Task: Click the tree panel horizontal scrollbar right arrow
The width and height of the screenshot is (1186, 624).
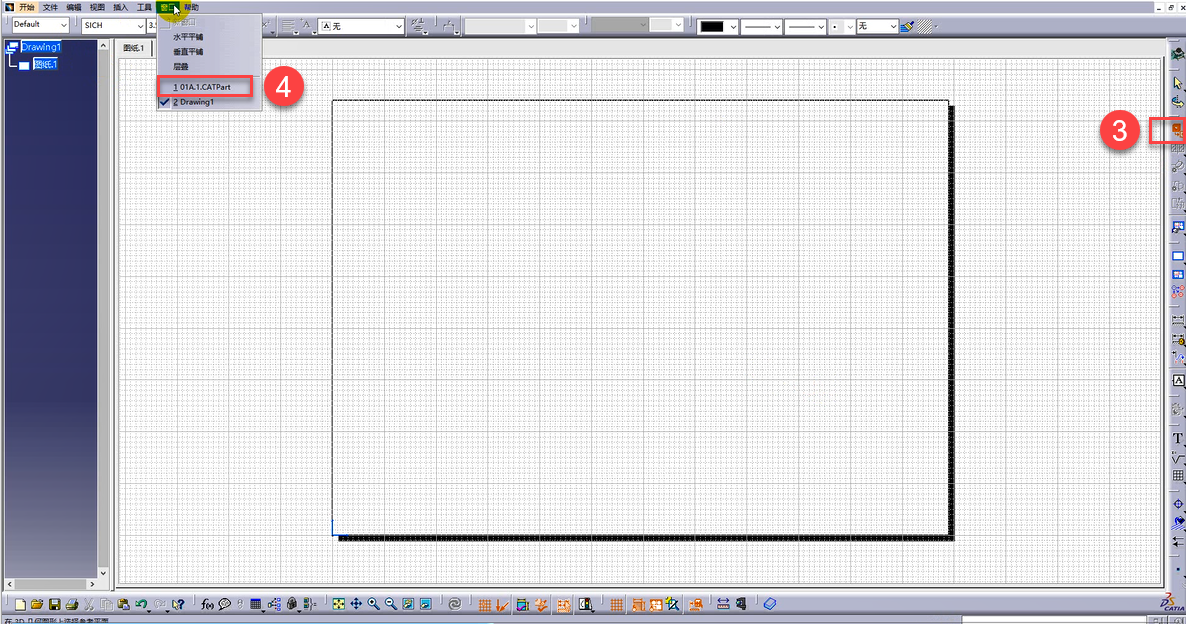Action: pyautogui.click(x=93, y=583)
